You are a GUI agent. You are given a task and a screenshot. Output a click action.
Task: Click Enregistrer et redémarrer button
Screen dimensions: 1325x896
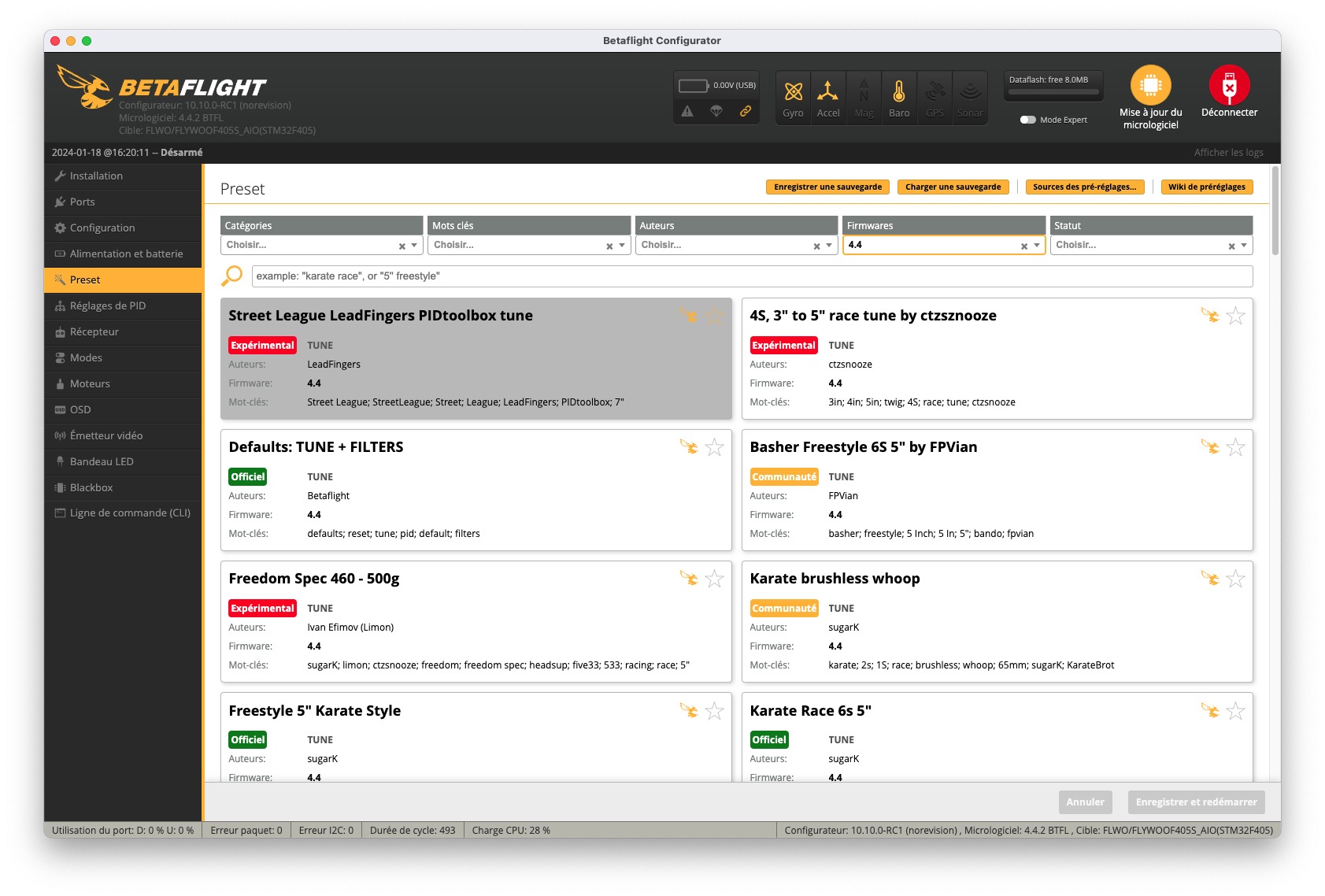(x=1196, y=802)
